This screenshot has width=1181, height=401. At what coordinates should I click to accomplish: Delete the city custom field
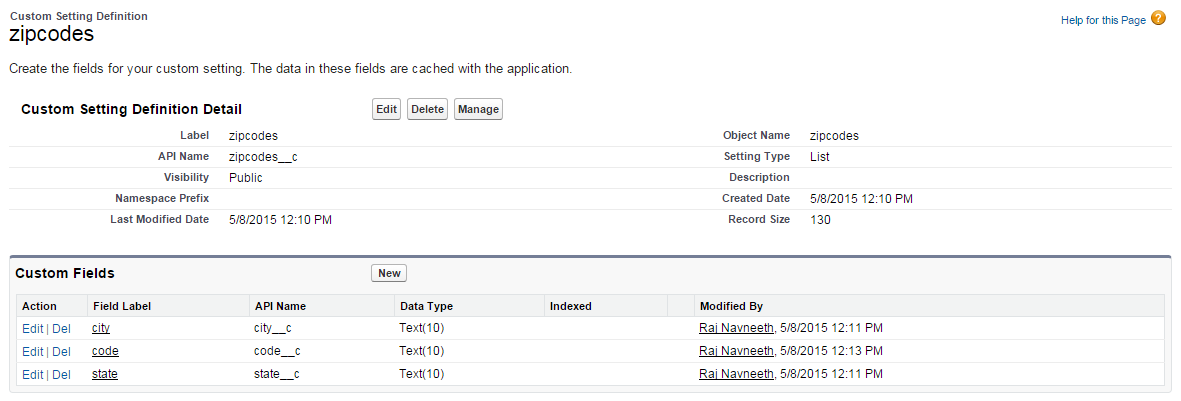pyautogui.click(x=61, y=328)
